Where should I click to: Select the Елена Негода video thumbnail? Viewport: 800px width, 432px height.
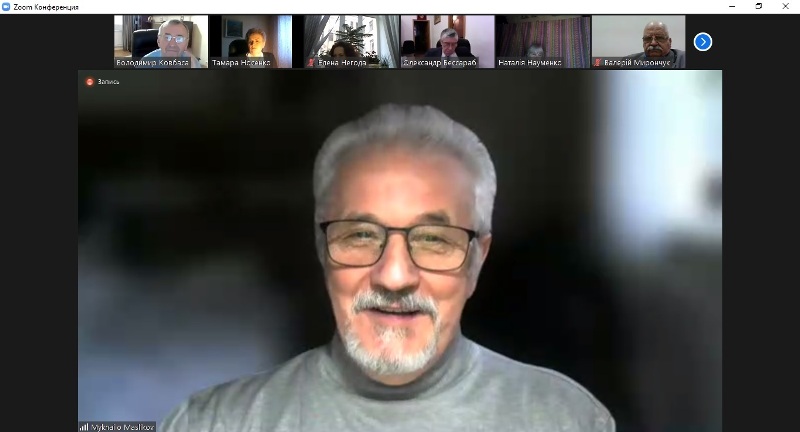(x=352, y=41)
